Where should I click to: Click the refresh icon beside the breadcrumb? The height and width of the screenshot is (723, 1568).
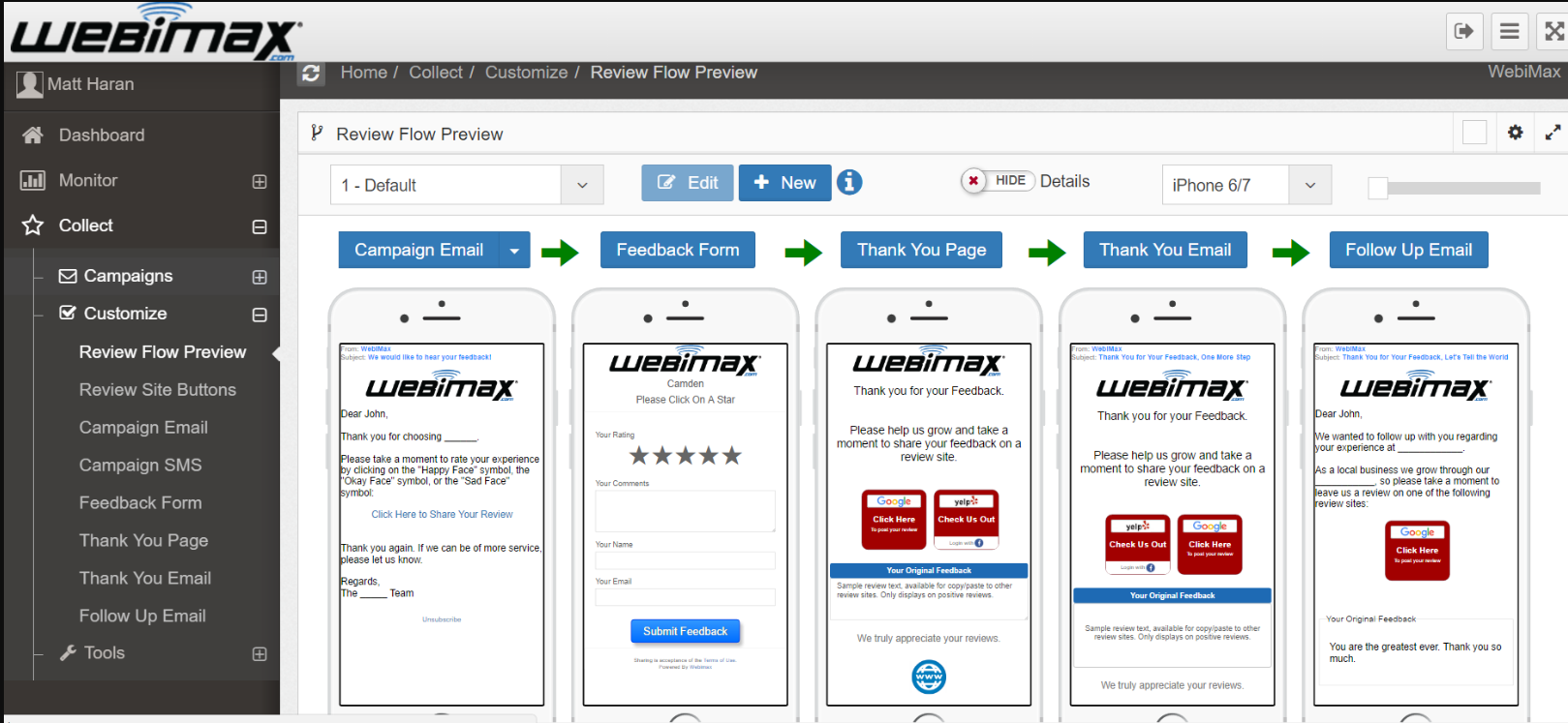311,74
